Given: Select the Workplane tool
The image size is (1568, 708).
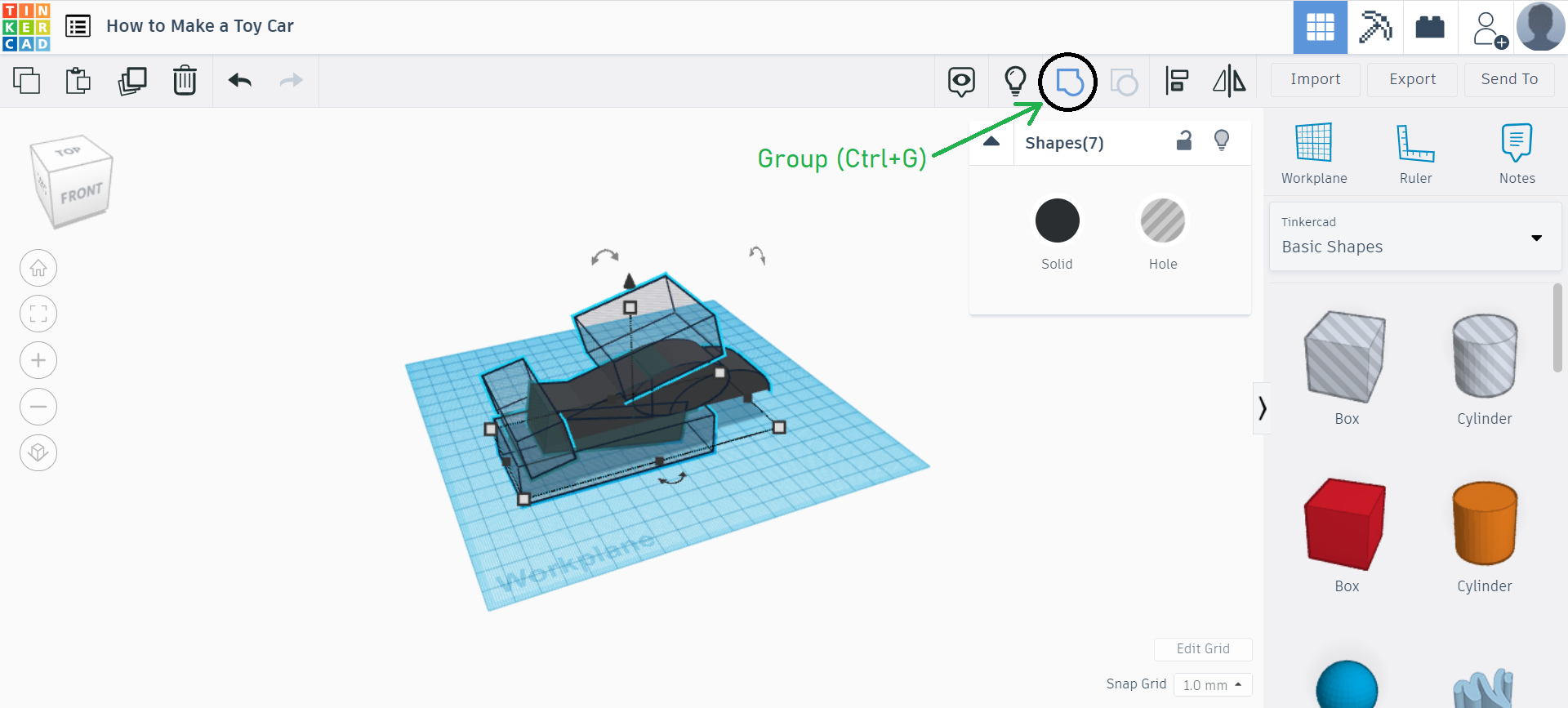Looking at the screenshot, I should 1314,154.
